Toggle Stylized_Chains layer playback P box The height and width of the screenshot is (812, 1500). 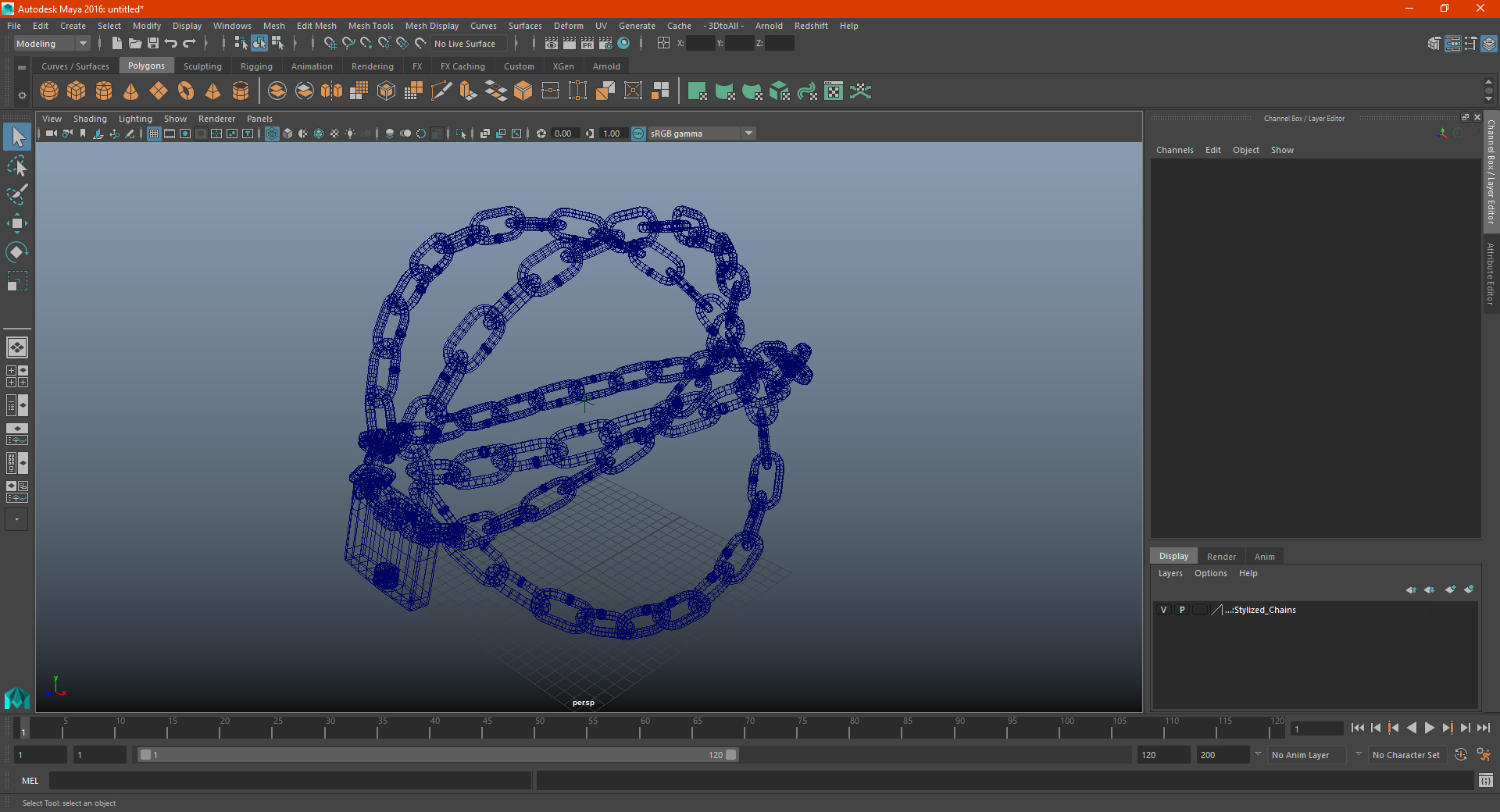click(1182, 610)
